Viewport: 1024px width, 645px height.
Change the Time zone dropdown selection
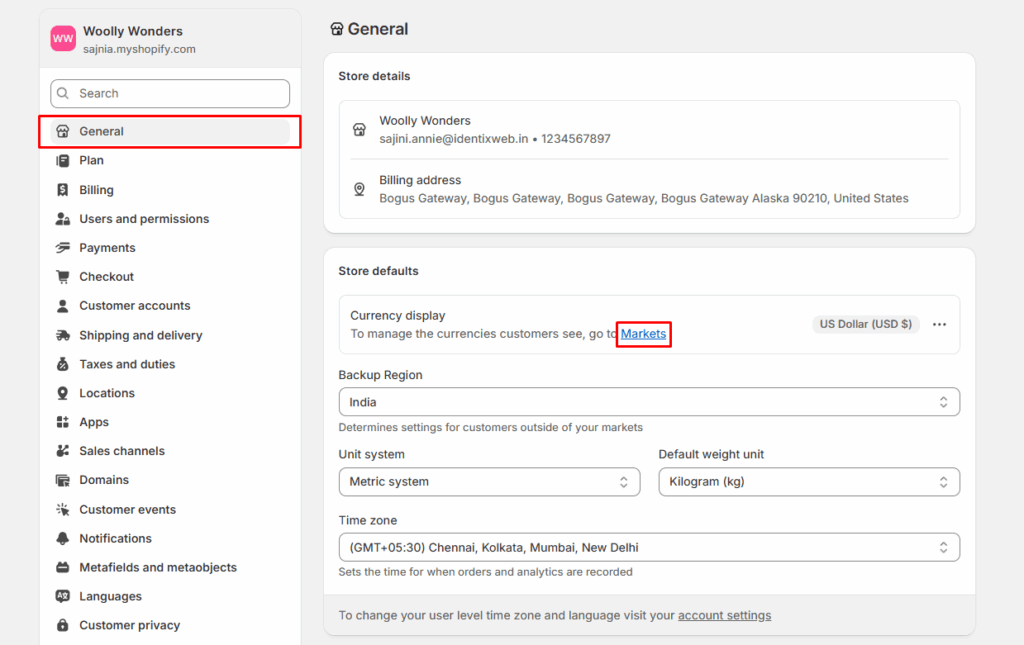tap(648, 548)
